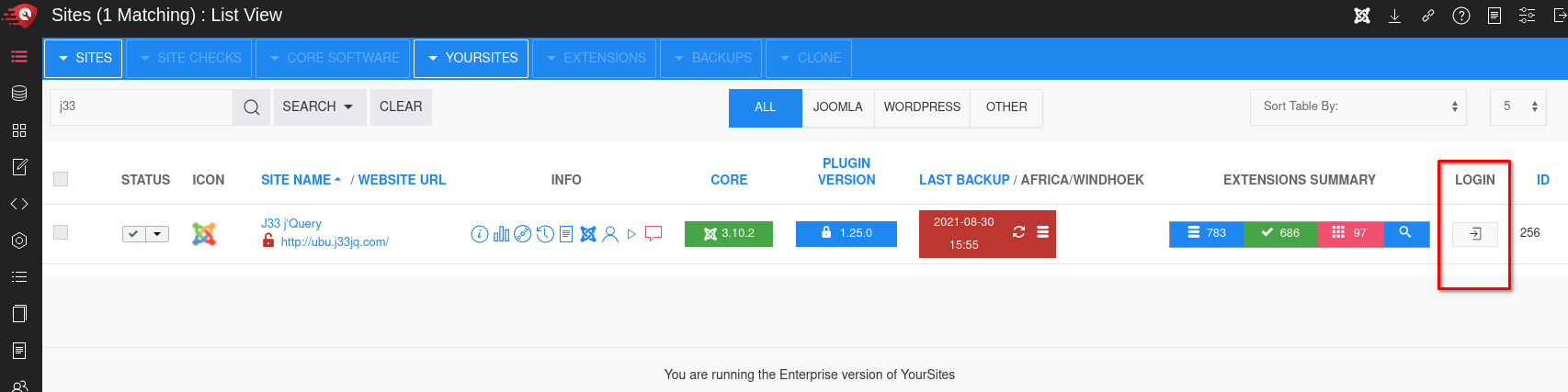Click the database icon in the left sidebar
The image size is (1568, 392).
coord(19,94)
